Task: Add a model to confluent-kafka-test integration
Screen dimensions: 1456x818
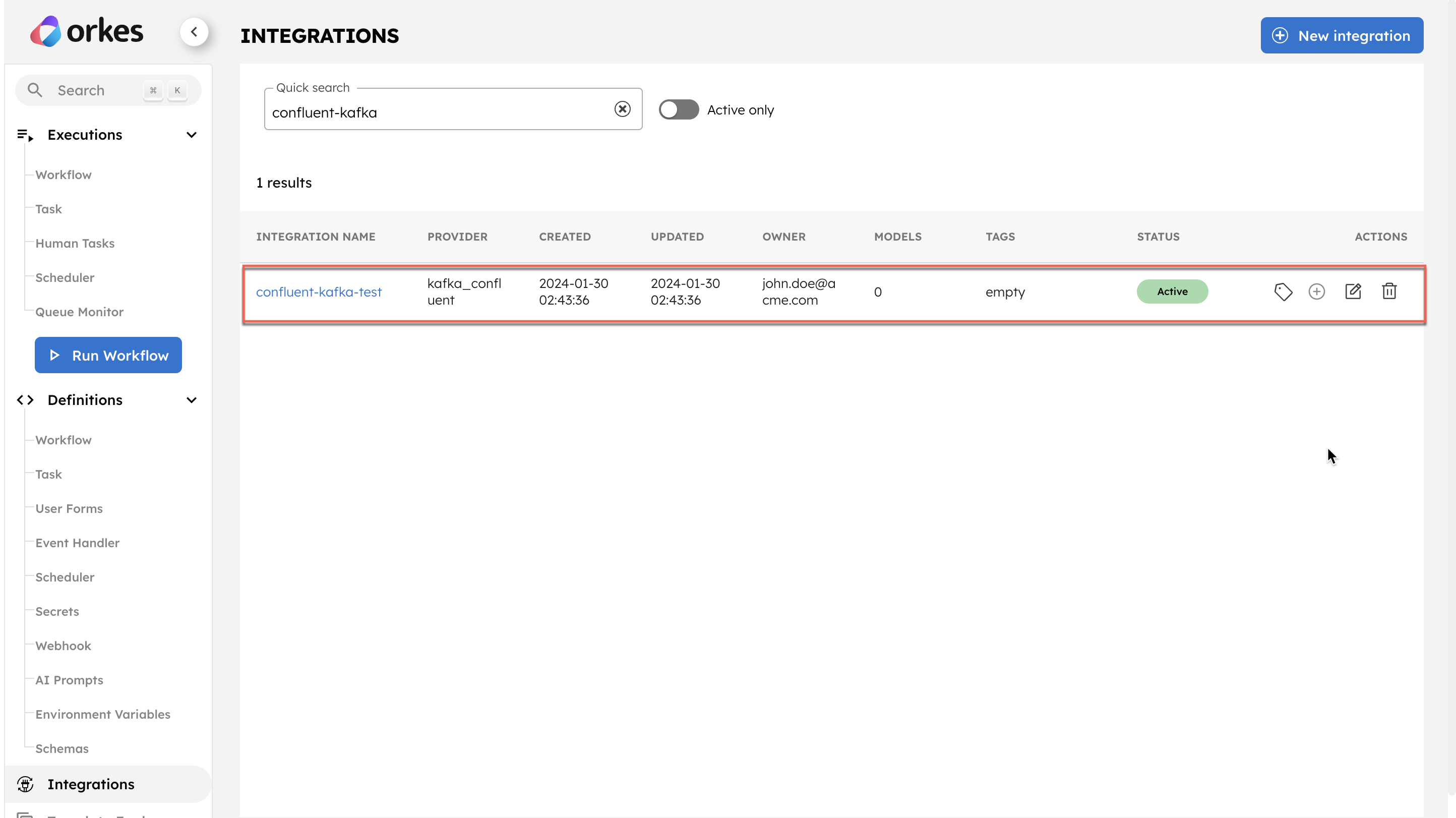Action: (x=1316, y=291)
